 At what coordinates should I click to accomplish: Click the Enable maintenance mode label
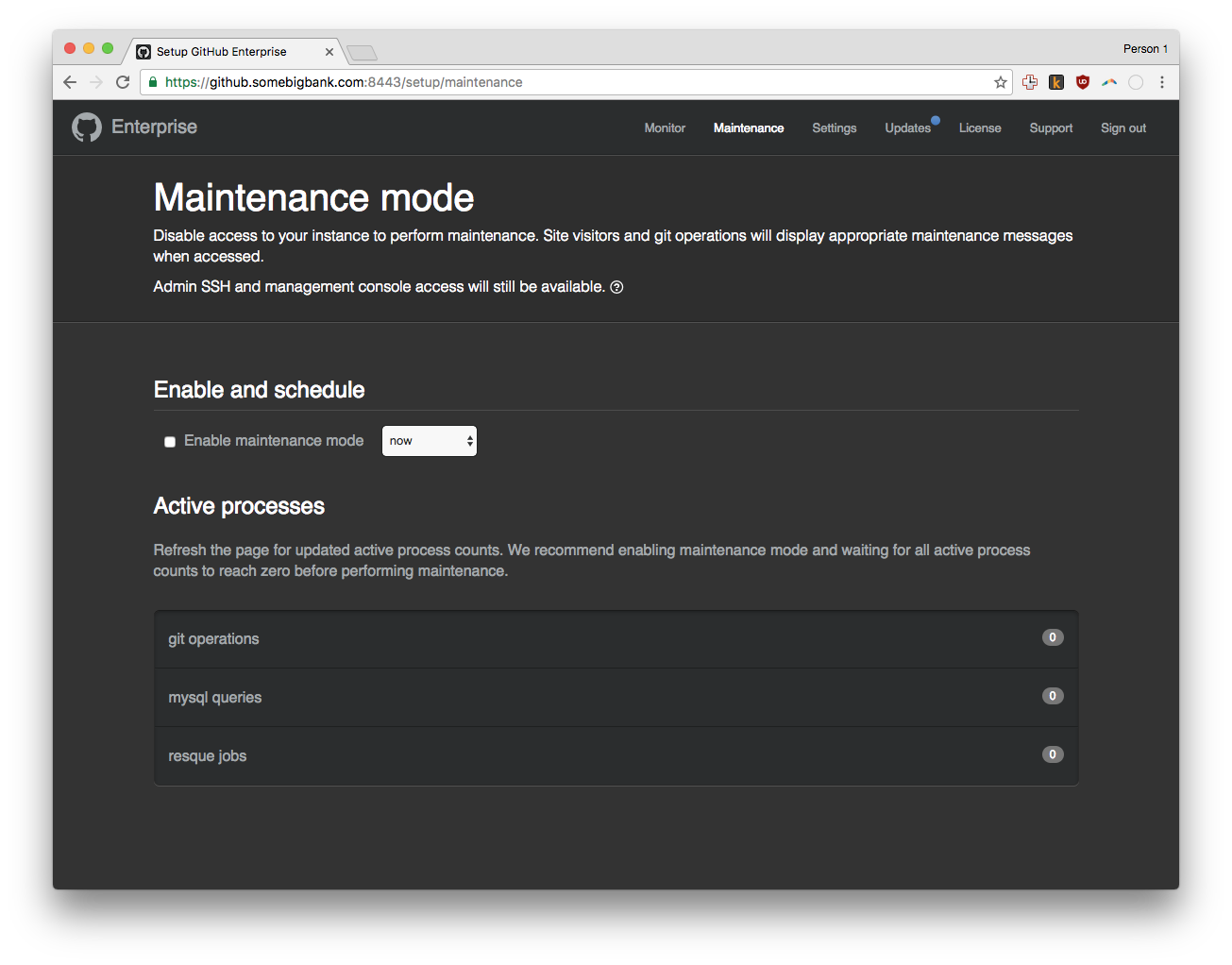pos(274,441)
